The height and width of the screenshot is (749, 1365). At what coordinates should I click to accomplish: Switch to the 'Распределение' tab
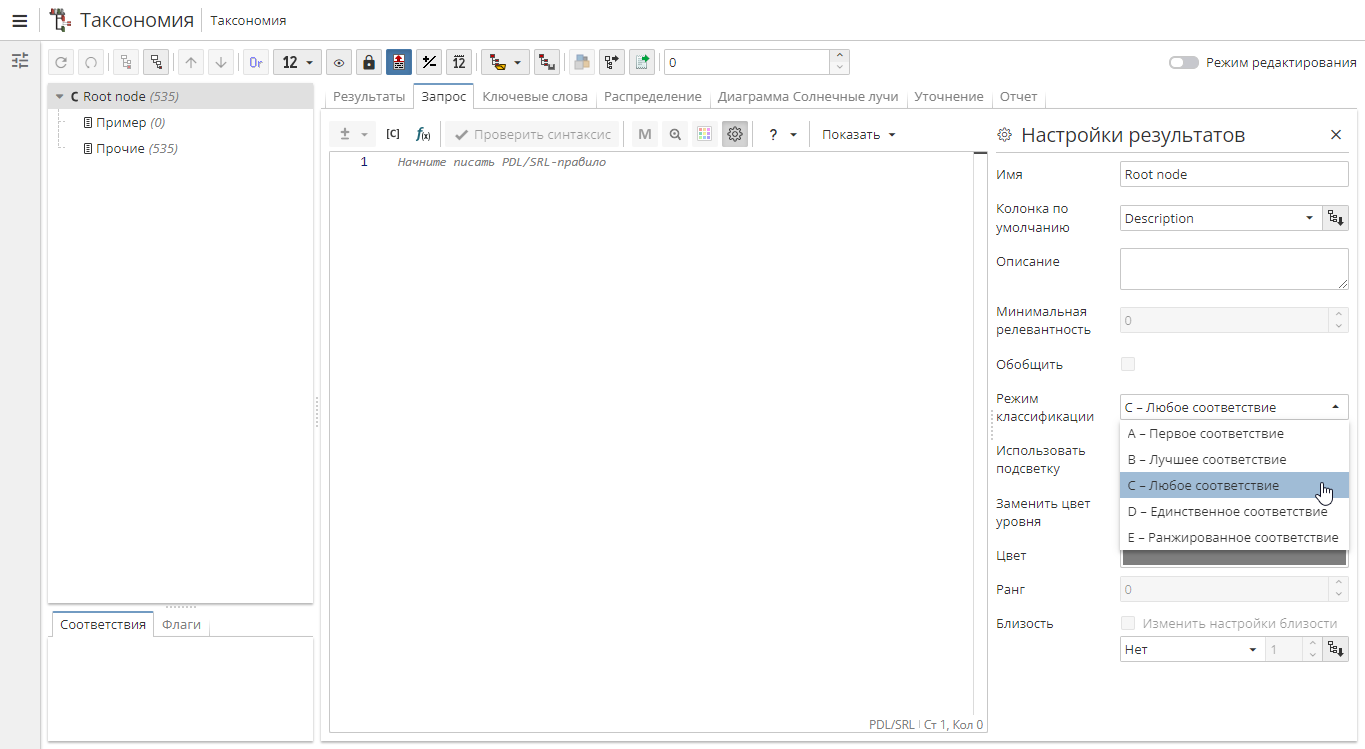click(652, 97)
